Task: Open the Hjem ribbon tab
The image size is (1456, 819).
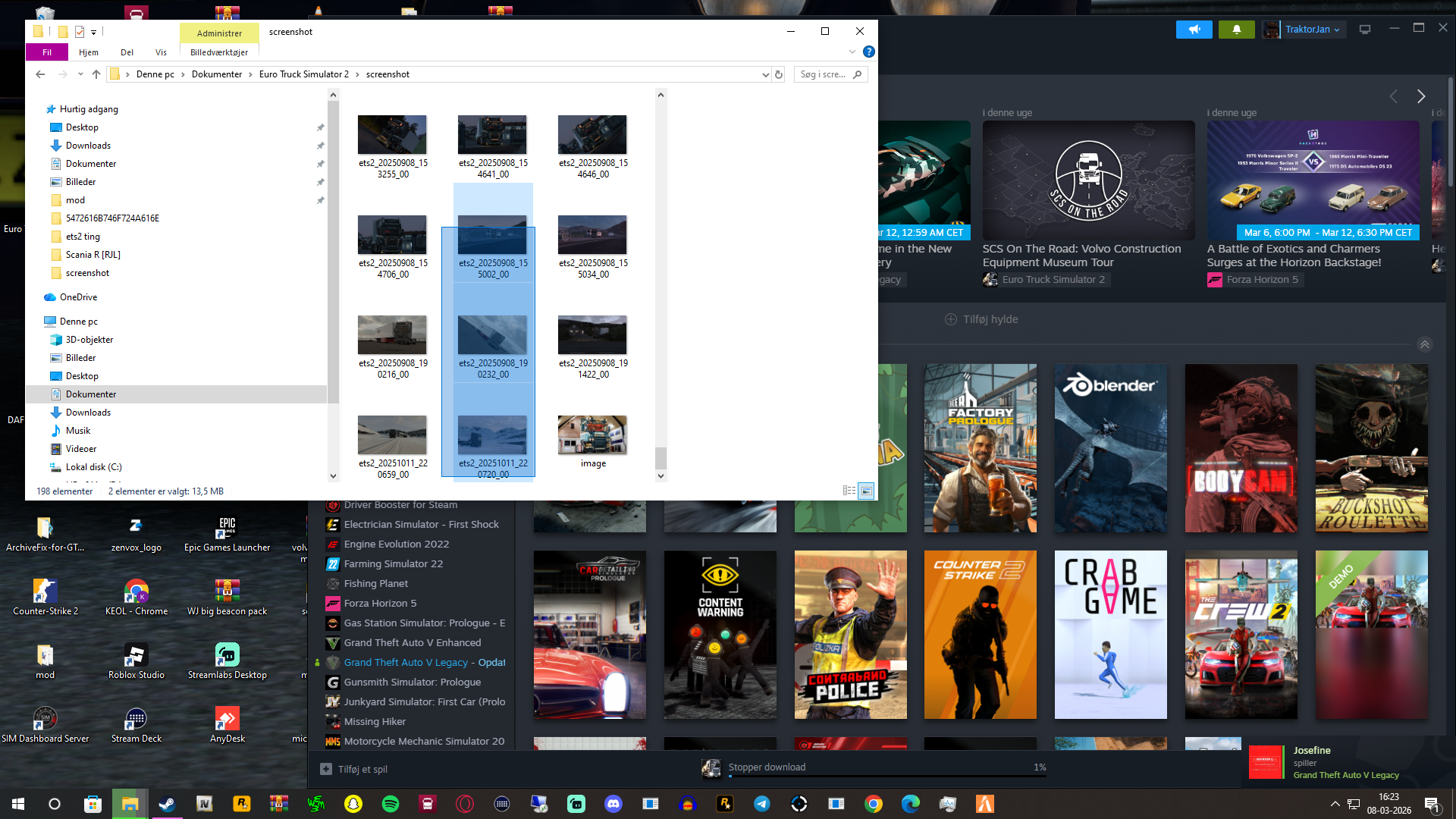Action: [89, 52]
